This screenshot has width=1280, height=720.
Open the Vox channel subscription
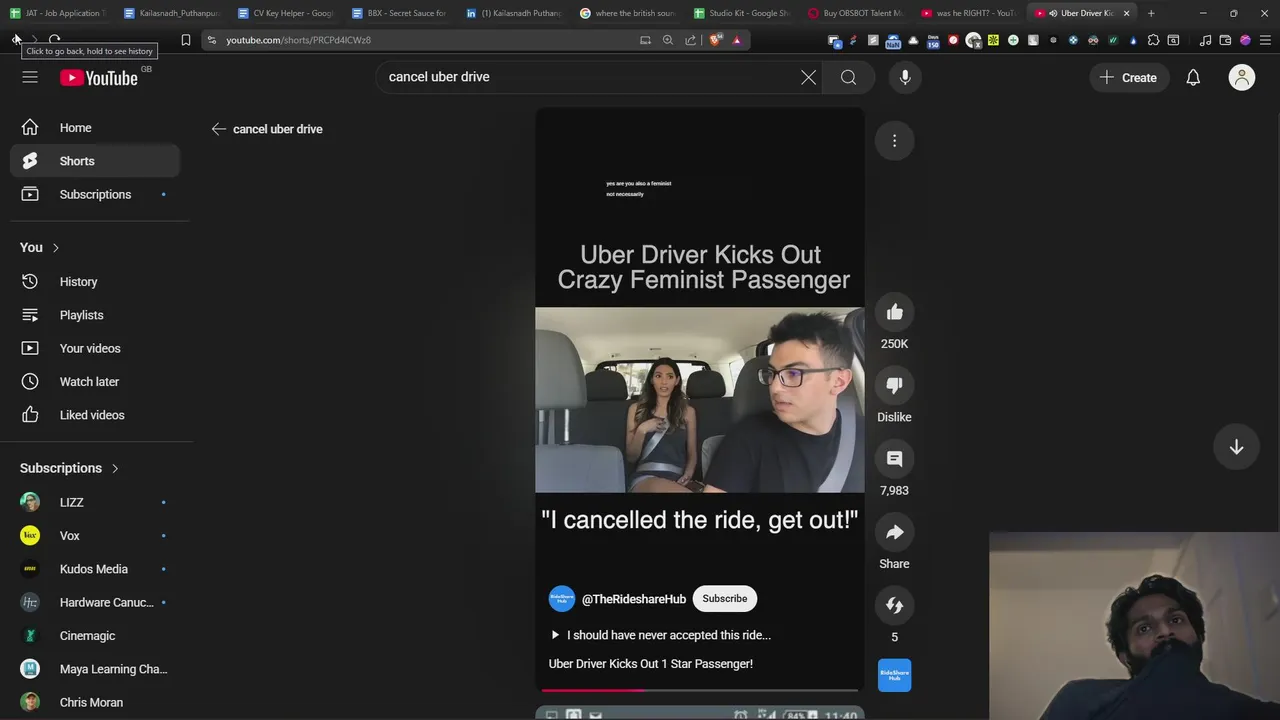pyautogui.click(x=95, y=536)
